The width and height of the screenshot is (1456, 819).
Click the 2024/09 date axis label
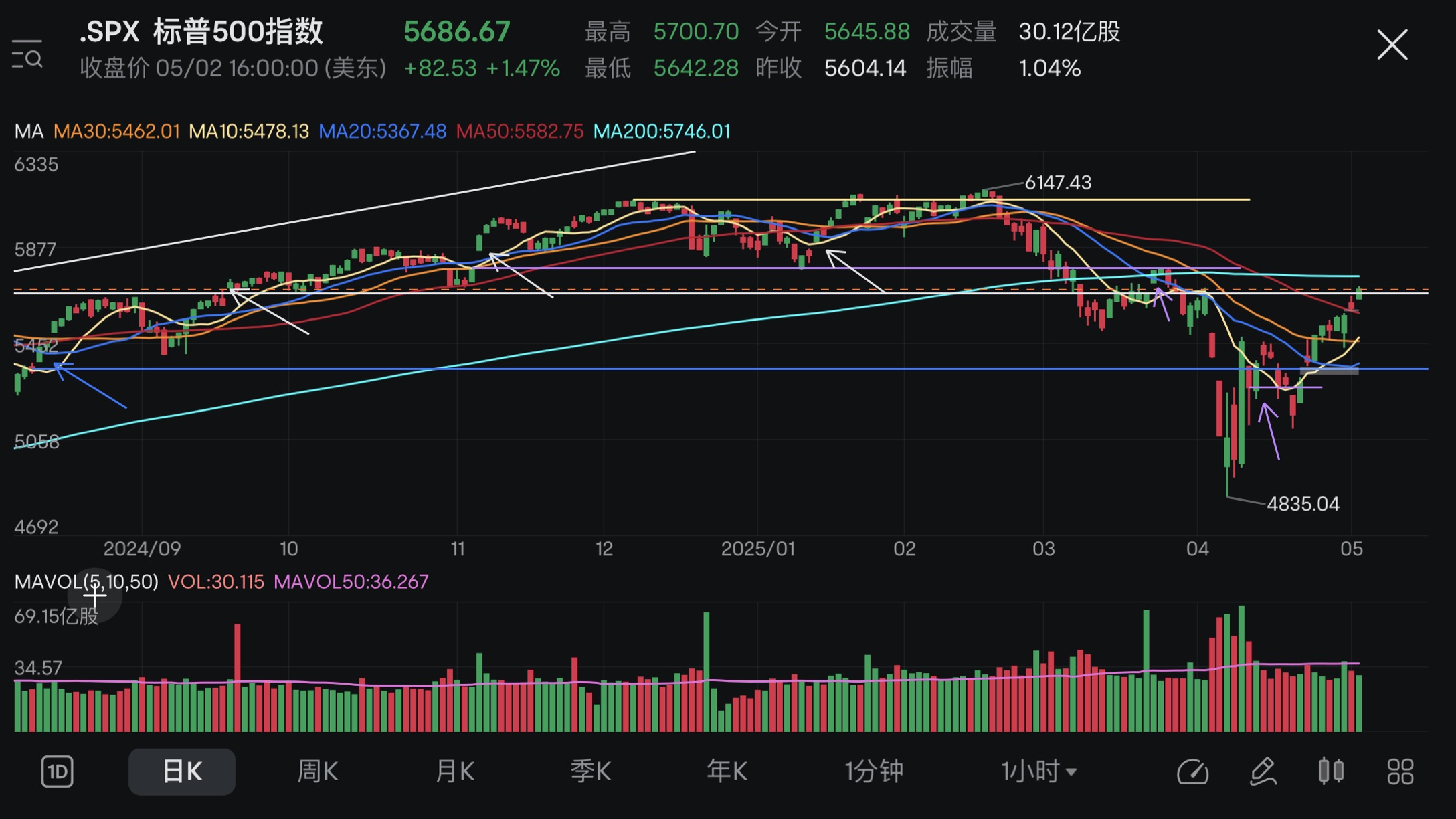point(142,549)
